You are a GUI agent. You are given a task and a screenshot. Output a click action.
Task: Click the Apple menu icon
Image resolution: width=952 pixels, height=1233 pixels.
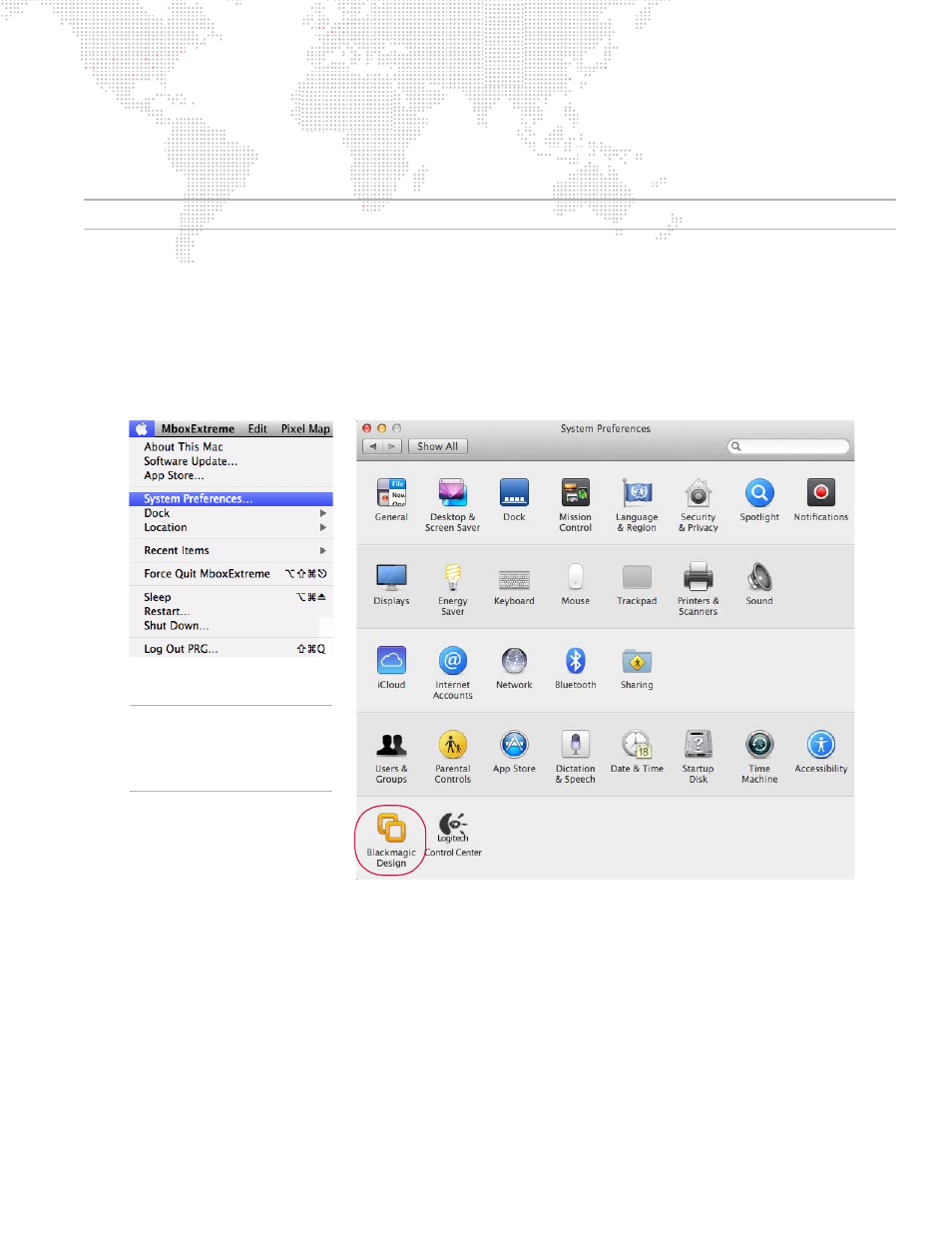coord(142,428)
